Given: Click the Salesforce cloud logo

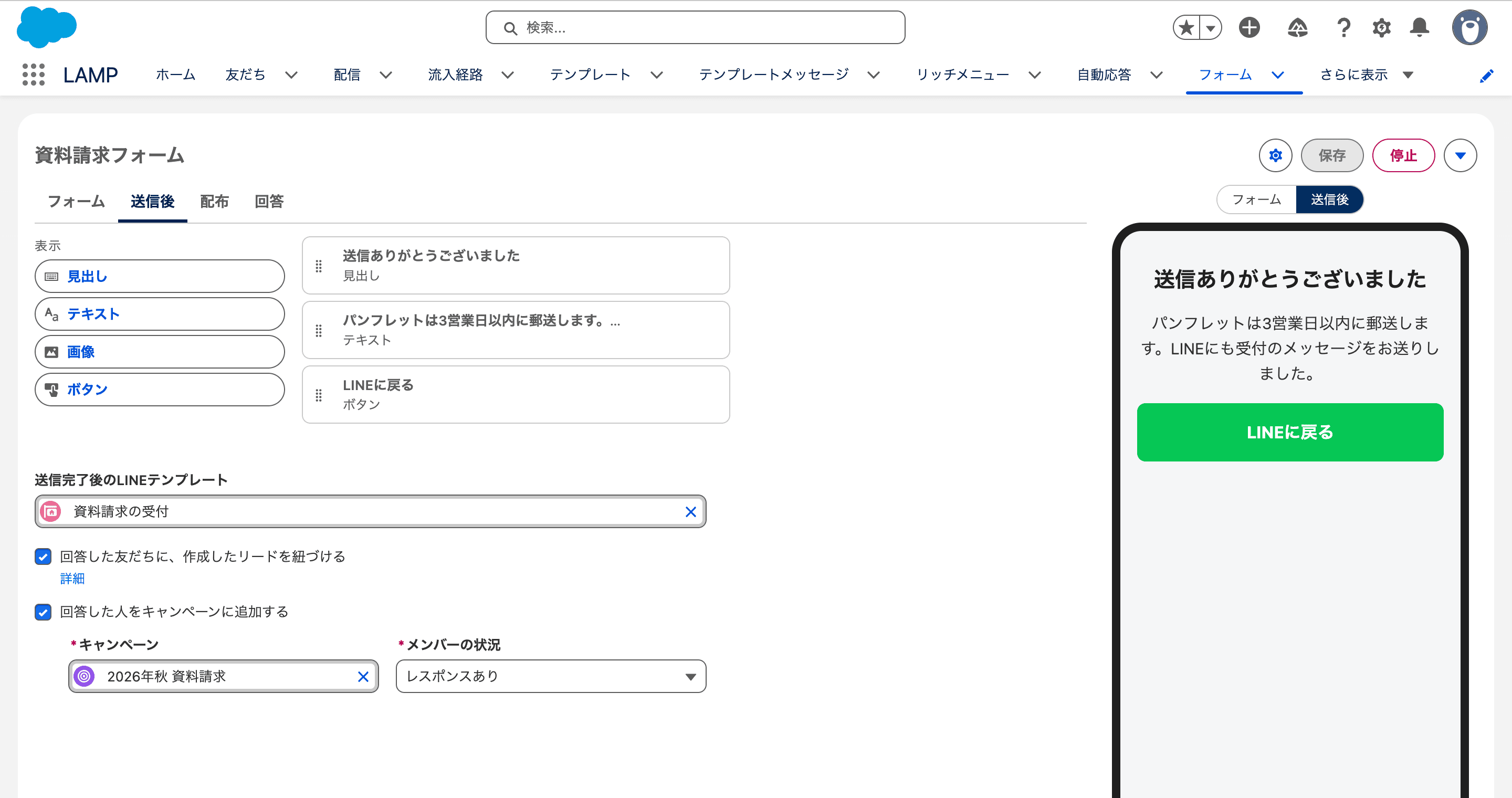Looking at the screenshot, I should tap(46, 27).
